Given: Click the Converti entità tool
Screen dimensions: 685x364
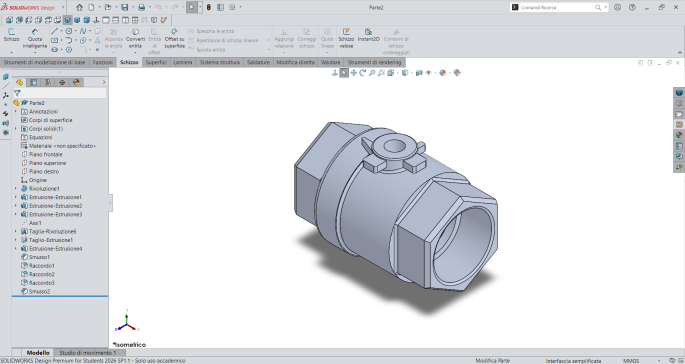Looking at the screenshot, I should pos(135,38).
